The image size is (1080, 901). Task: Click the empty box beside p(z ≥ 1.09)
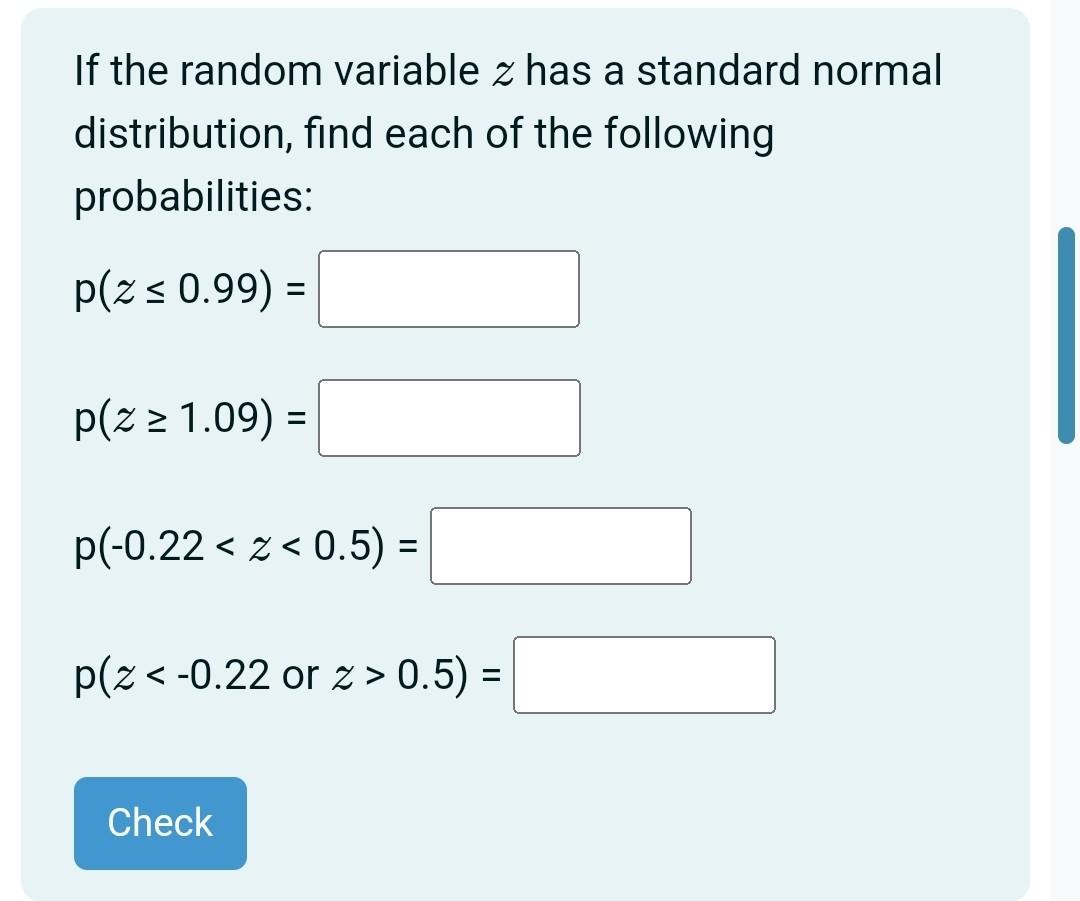(448, 418)
